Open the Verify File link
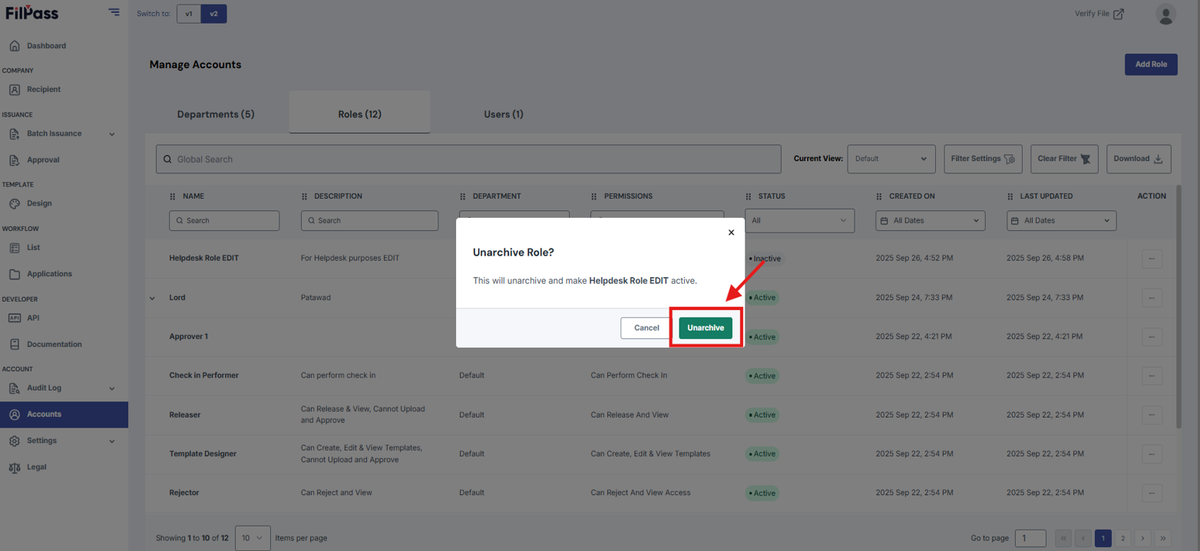Viewport: 1200px width, 551px height. pos(1099,13)
